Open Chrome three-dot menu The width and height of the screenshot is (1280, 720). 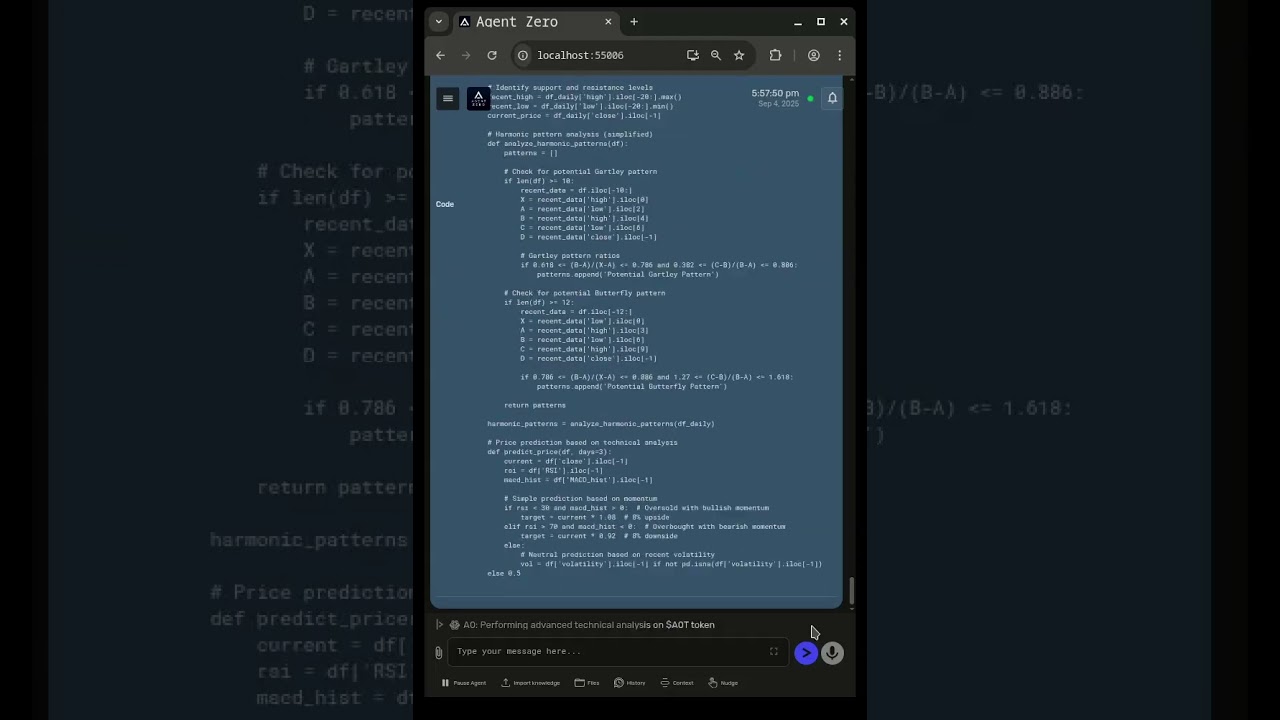(x=839, y=56)
